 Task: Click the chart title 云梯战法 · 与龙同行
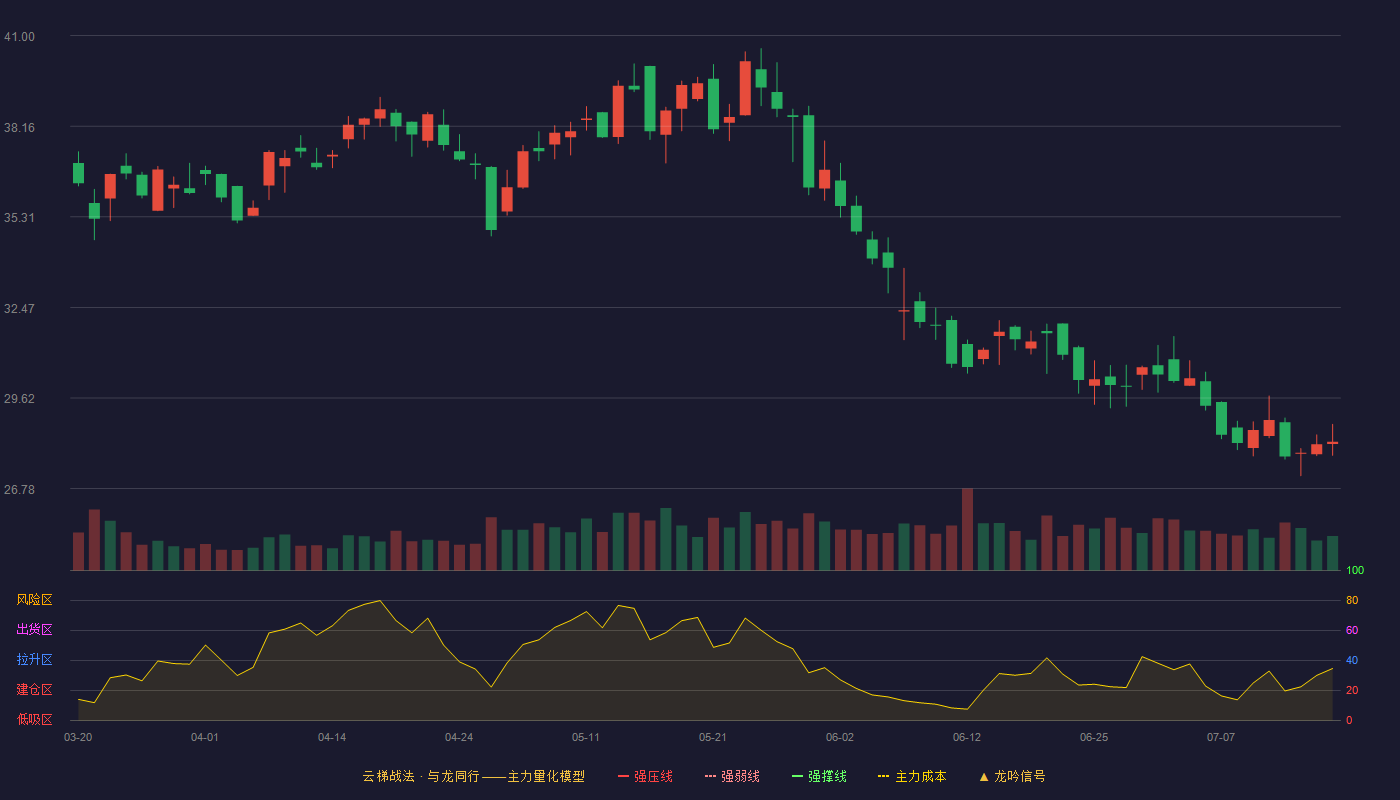click(420, 776)
